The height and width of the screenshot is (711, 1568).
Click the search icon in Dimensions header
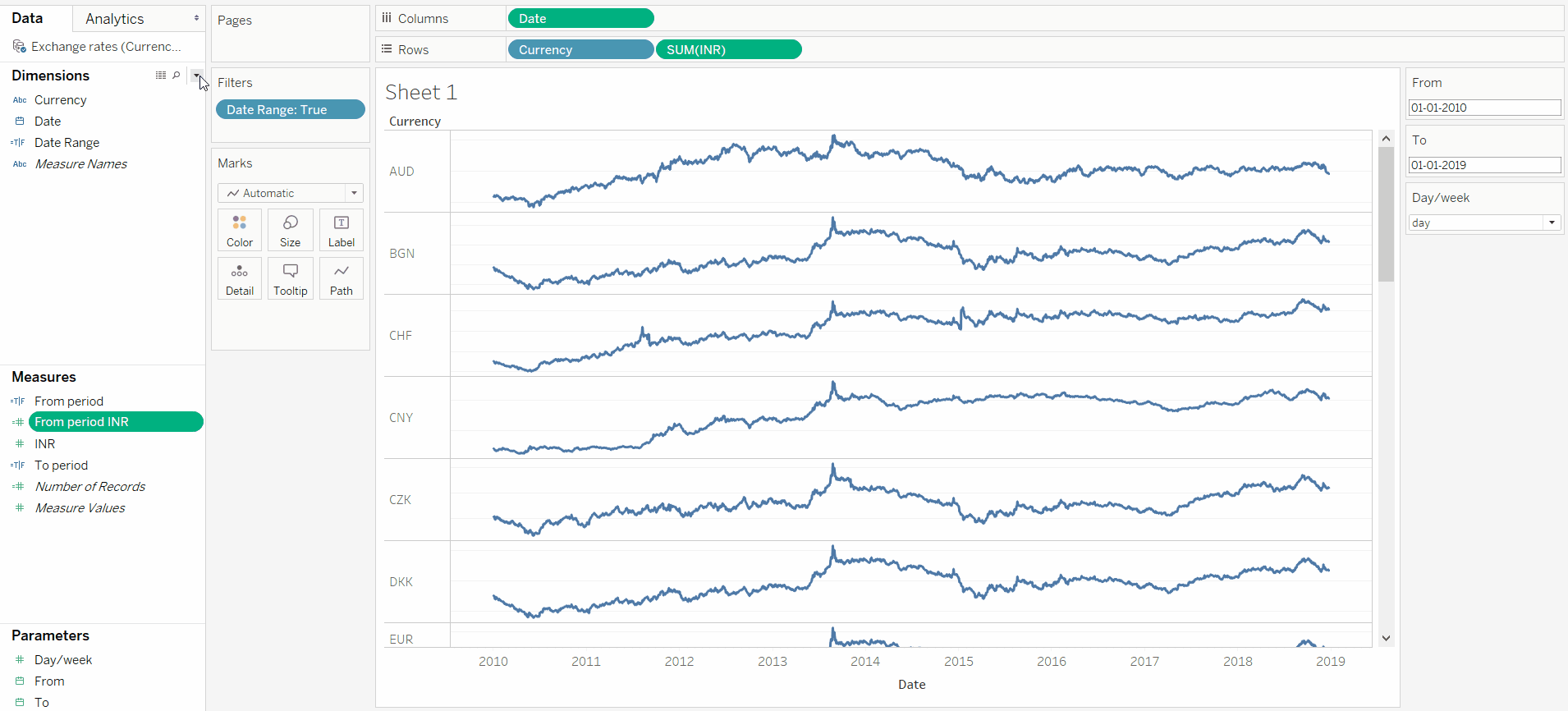[x=177, y=75]
